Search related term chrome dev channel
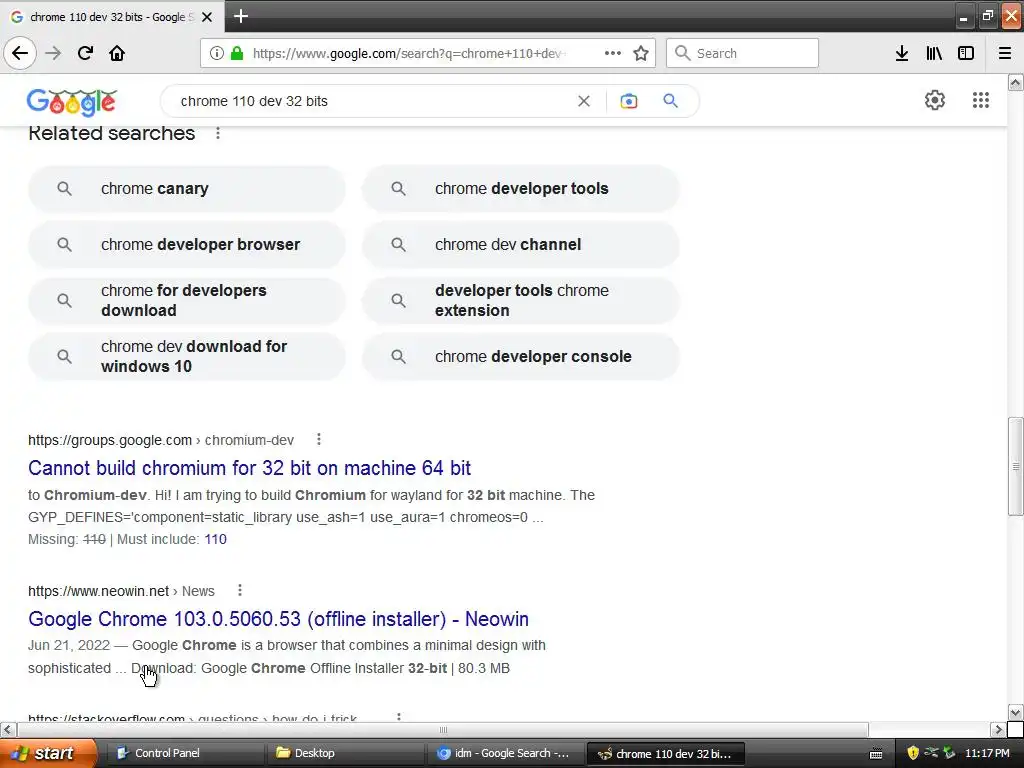 click(x=521, y=245)
